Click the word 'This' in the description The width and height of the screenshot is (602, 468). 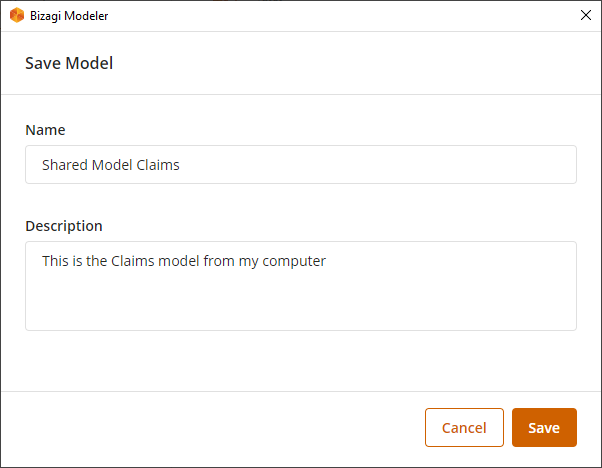55,261
